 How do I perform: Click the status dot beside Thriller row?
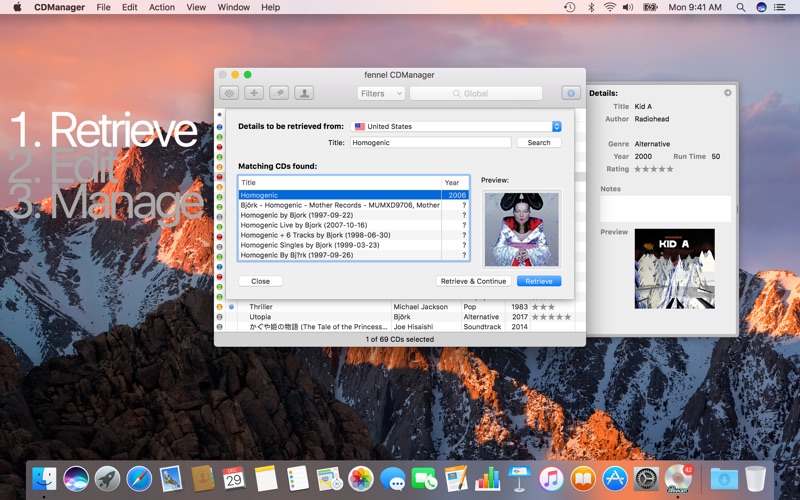[x=219, y=307]
